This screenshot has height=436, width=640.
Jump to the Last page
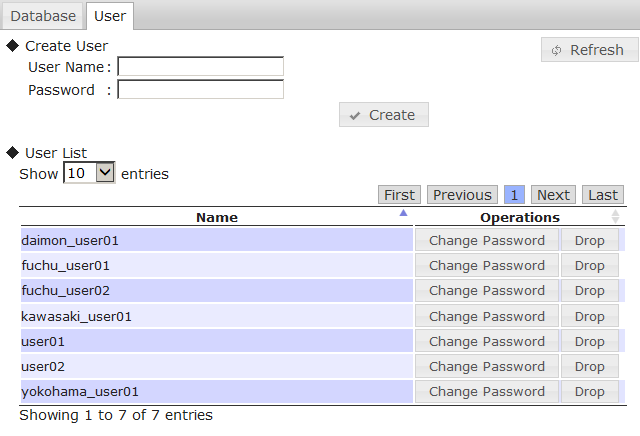(x=603, y=195)
